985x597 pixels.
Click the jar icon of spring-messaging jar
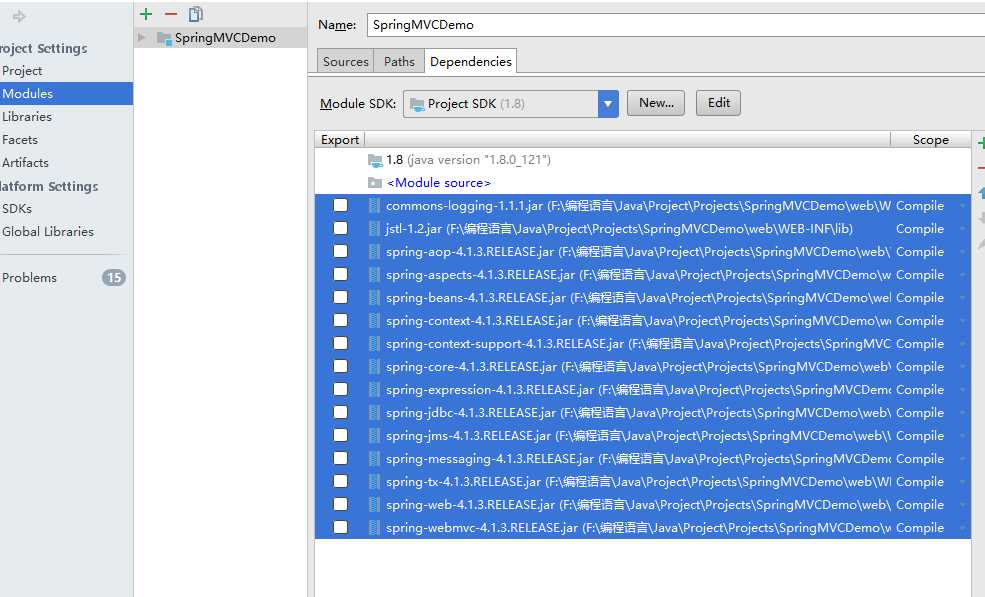(374, 459)
